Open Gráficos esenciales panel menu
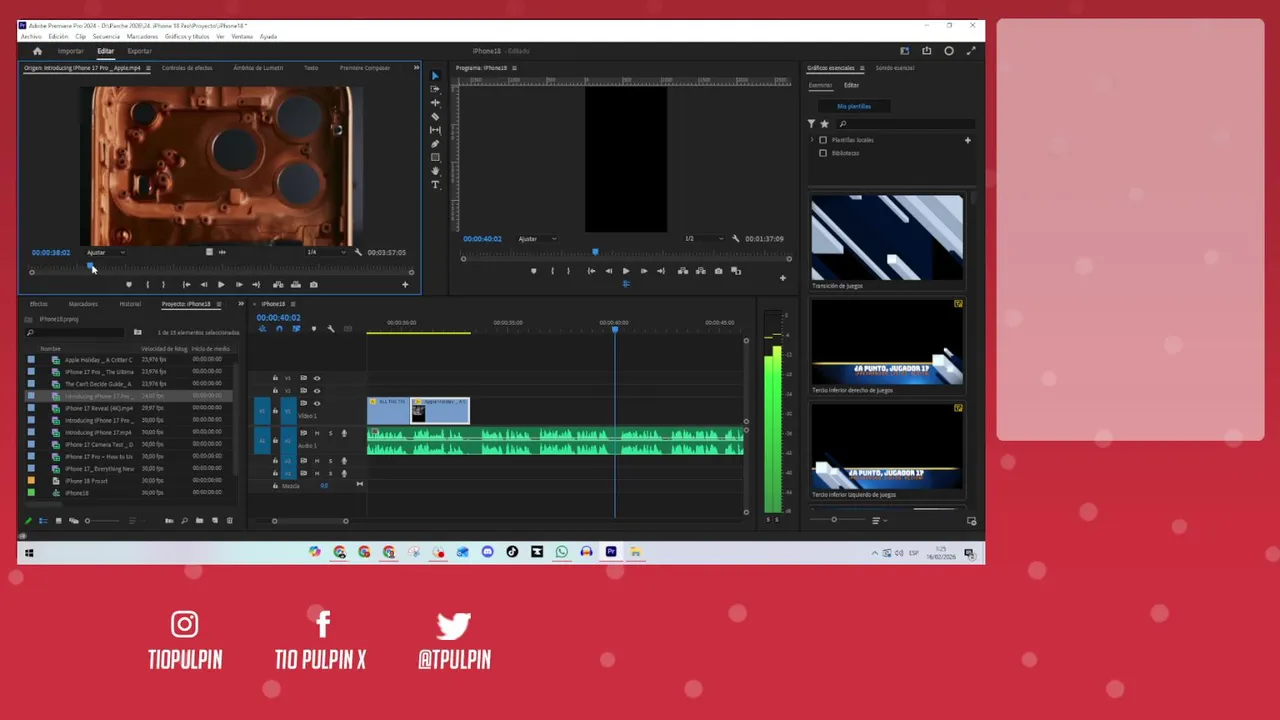The height and width of the screenshot is (720, 1280). tap(862, 68)
